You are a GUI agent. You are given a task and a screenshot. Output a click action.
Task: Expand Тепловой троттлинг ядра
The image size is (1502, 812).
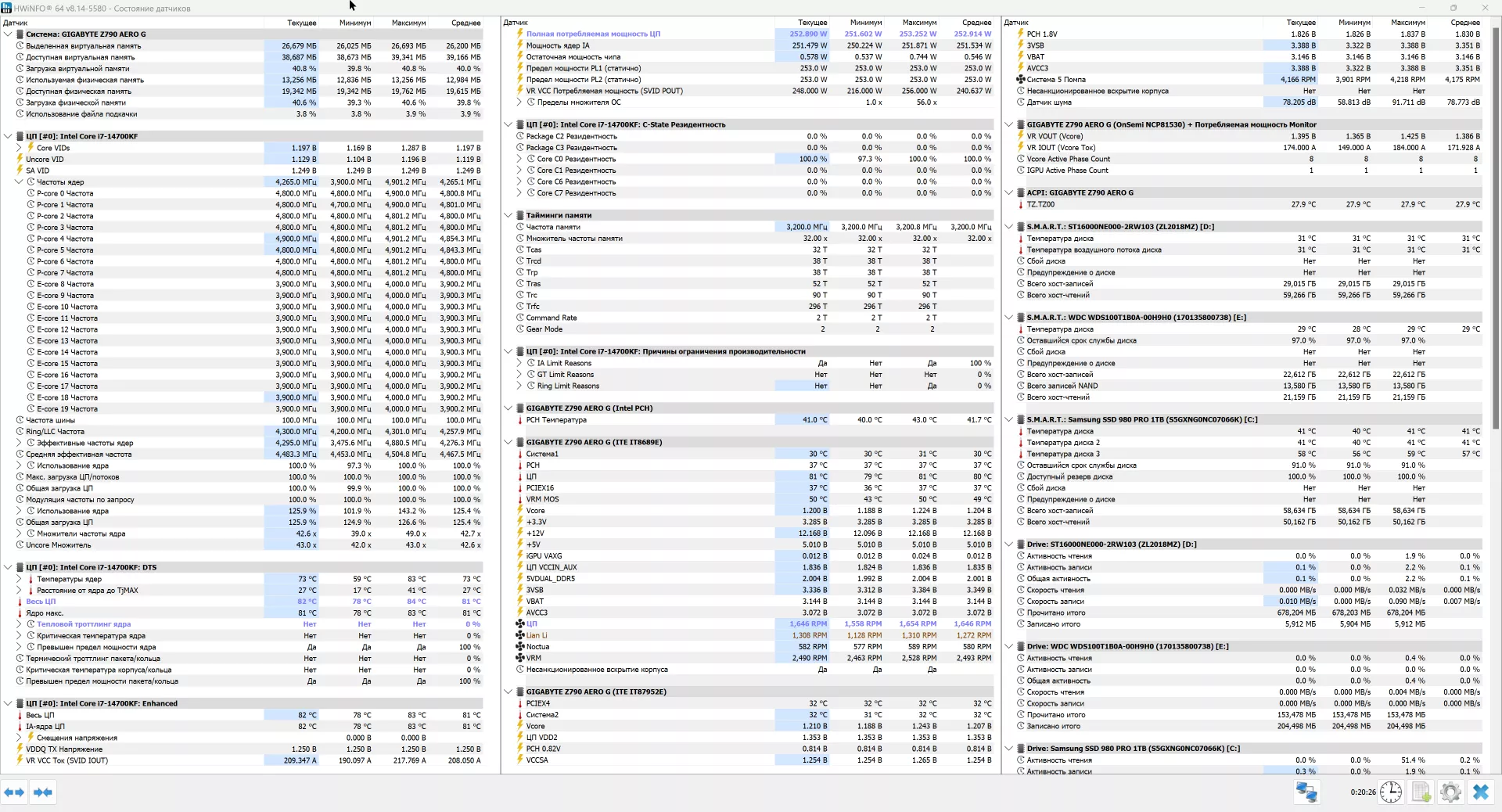click(20, 624)
